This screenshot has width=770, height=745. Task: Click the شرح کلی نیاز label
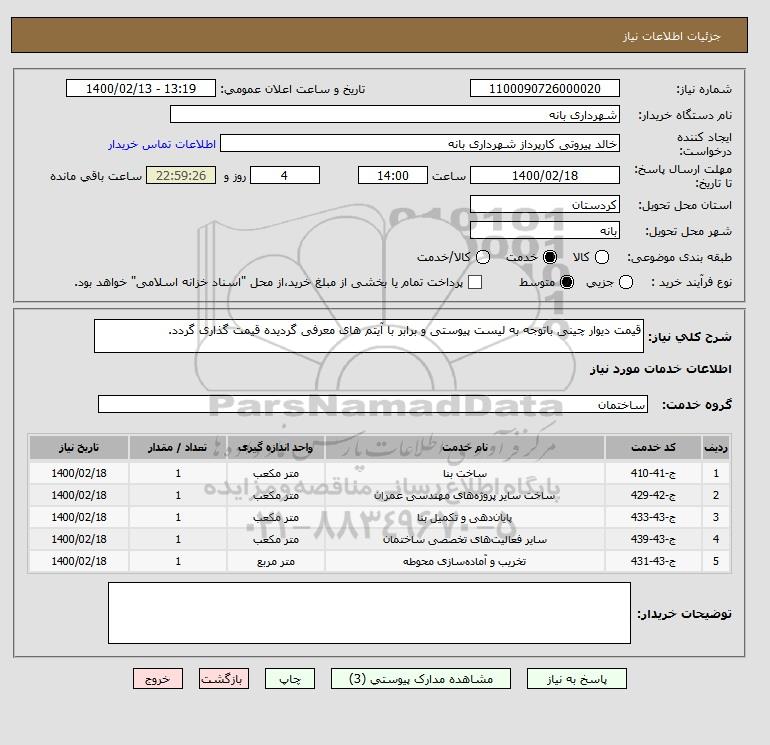[x=690, y=337]
